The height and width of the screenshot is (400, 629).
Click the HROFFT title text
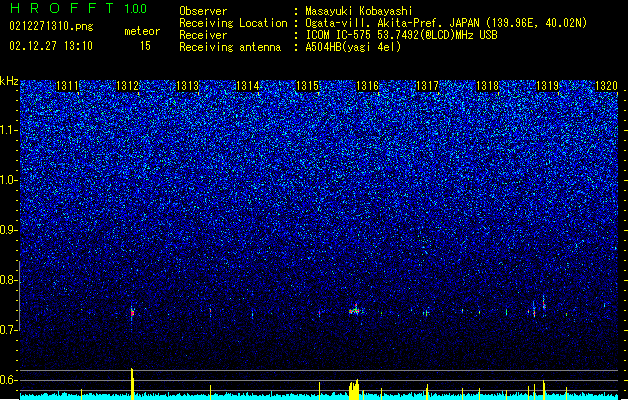[x=62, y=8]
